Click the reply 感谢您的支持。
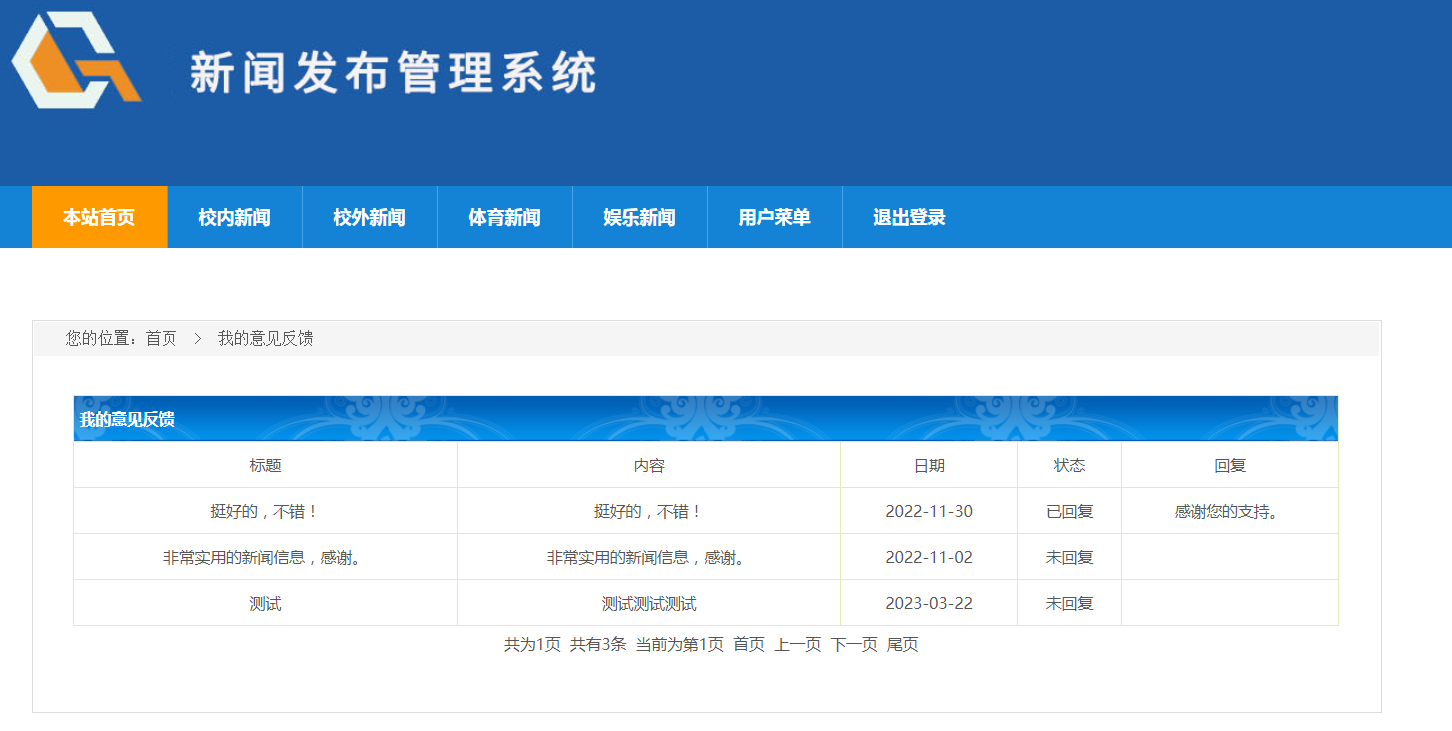Image resolution: width=1452 pixels, height=731 pixels. (x=1230, y=511)
